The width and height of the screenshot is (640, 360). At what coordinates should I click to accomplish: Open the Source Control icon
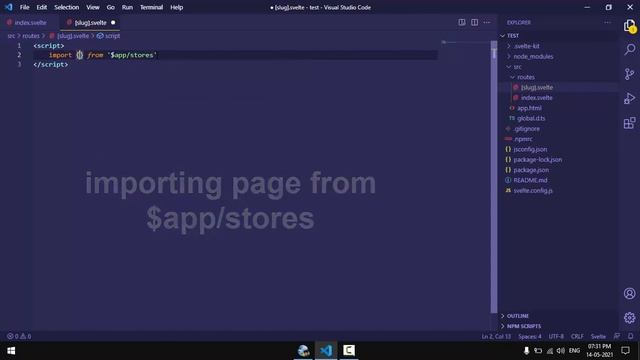point(629,74)
